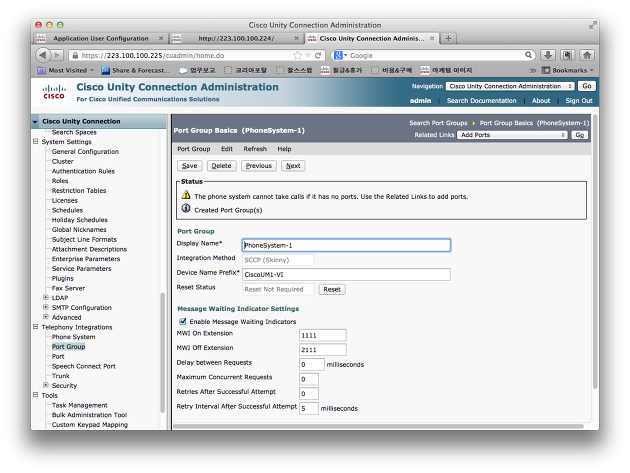630x473 pixels.
Task: Open the Bookmarks toolbar menu
Action: point(567,70)
